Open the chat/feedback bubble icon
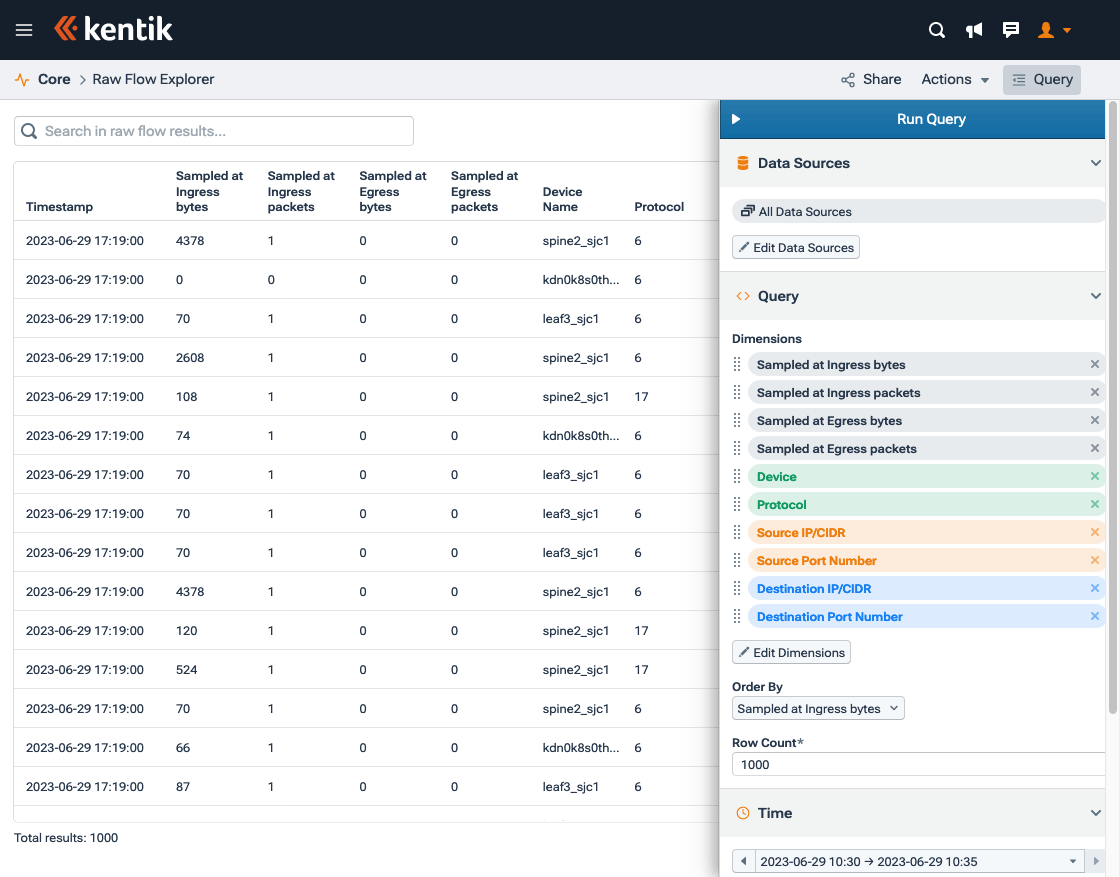Image resolution: width=1120 pixels, height=877 pixels. 1011,30
